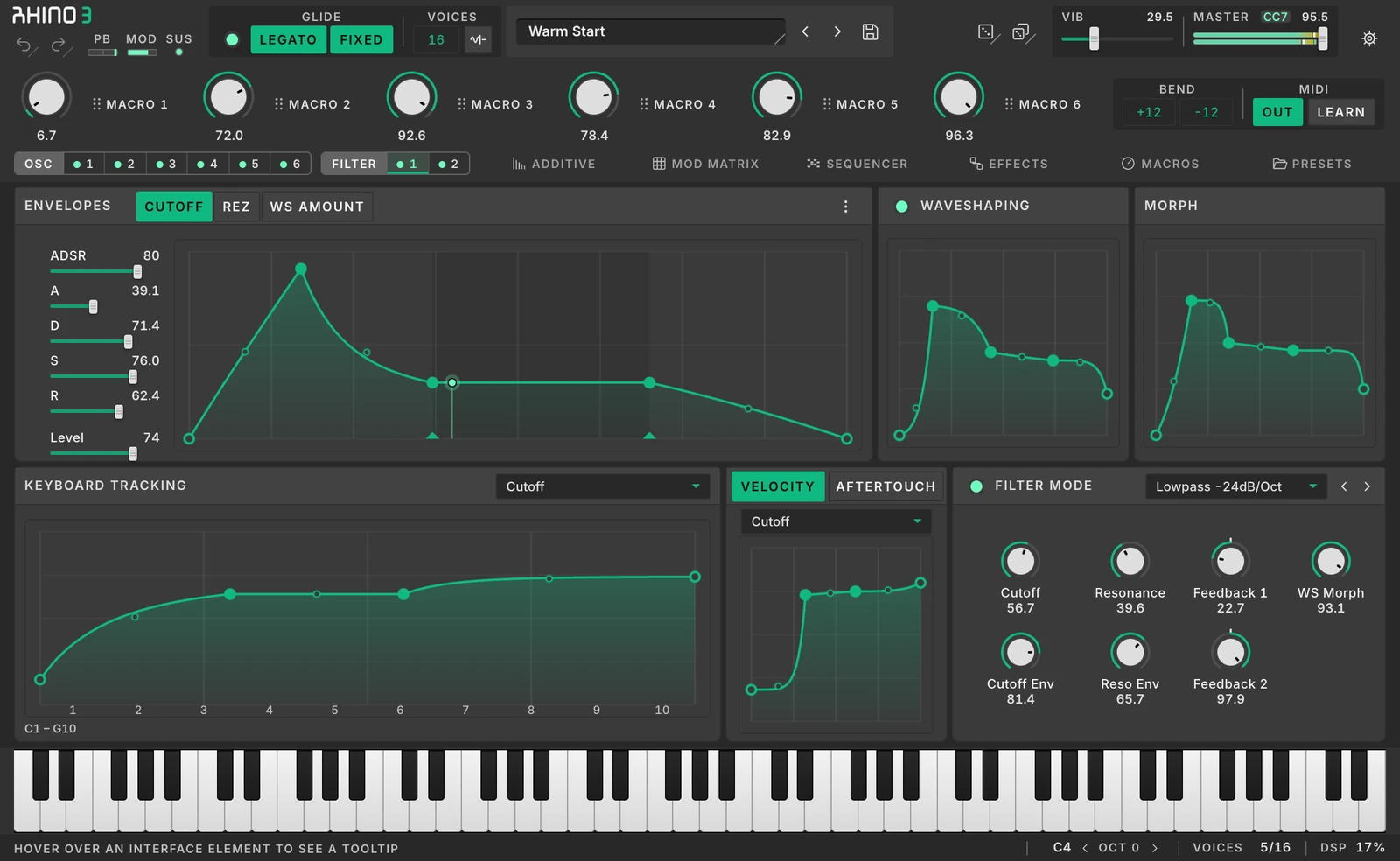1400x861 pixels.
Task: Open the Sequencer tab
Action: pyautogui.click(x=857, y=164)
